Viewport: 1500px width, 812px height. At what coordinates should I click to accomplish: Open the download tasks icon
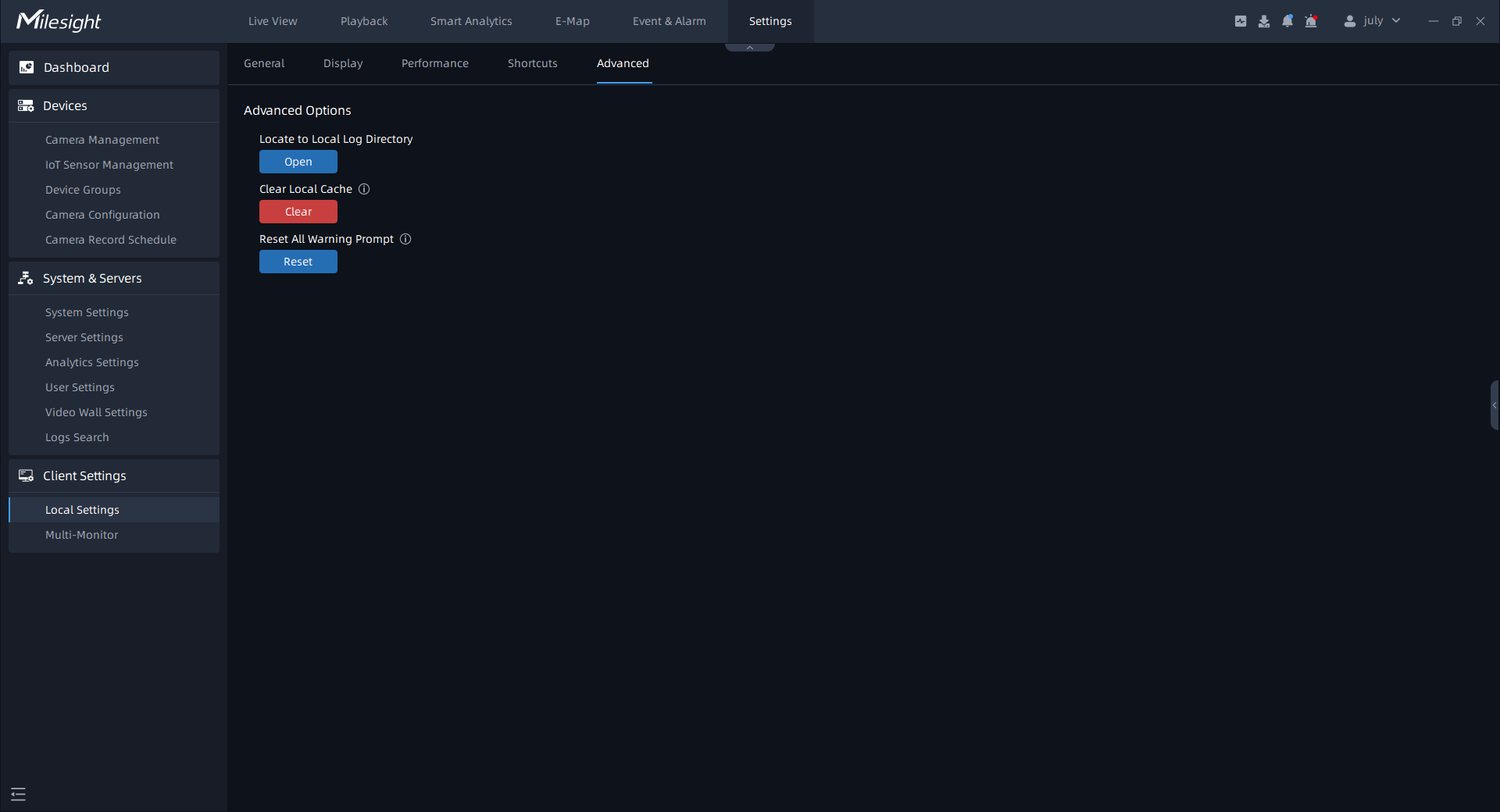coord(1264,21)
